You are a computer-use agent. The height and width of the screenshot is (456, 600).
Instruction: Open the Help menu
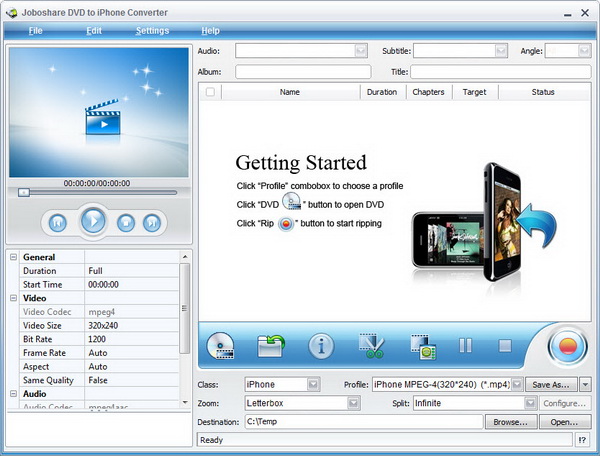(x=210, y=31)
